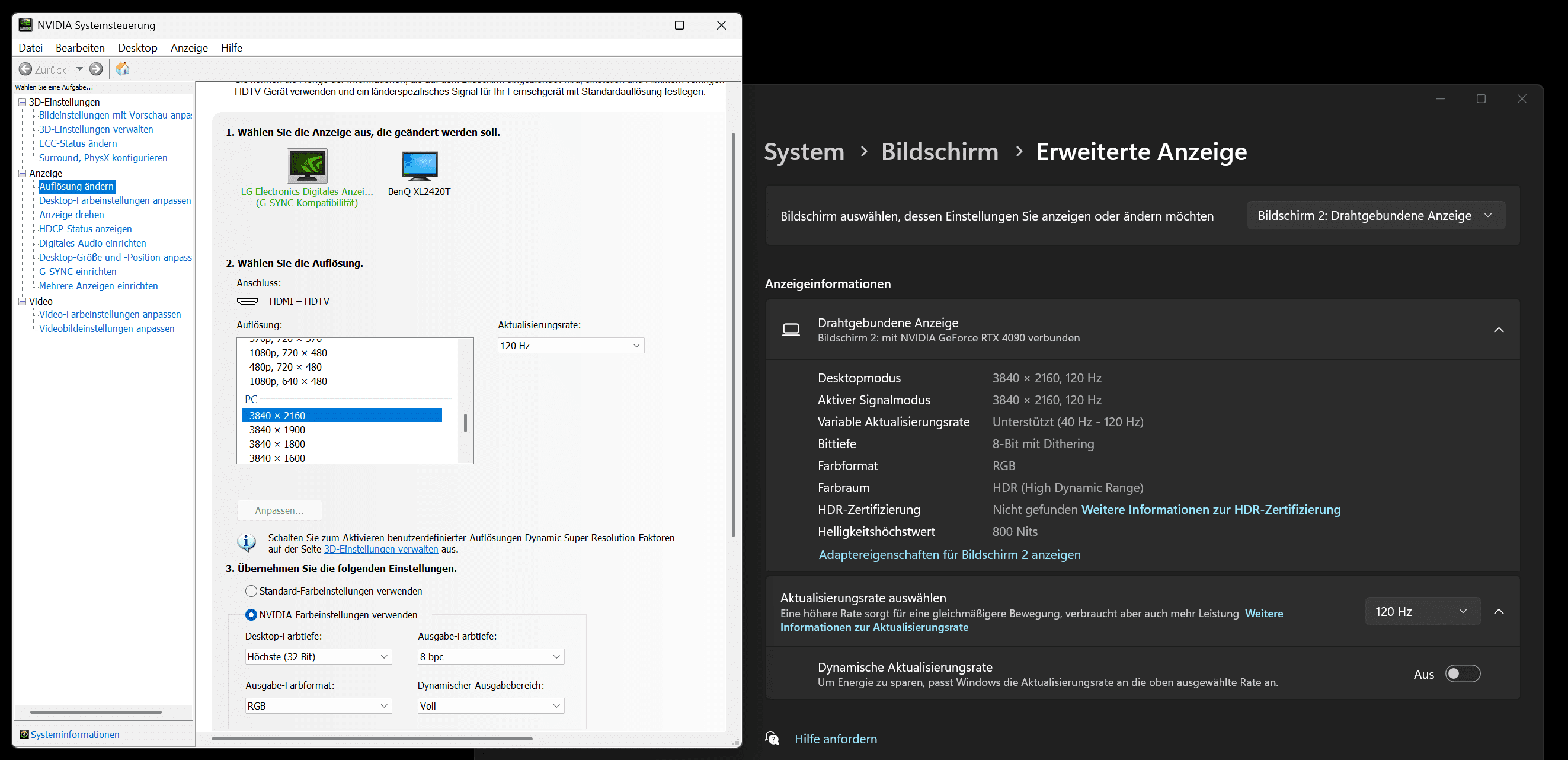Viewport: 1568px width, 760px height.
Task: Click the HDMI connector icon
Action: point(247,301)
